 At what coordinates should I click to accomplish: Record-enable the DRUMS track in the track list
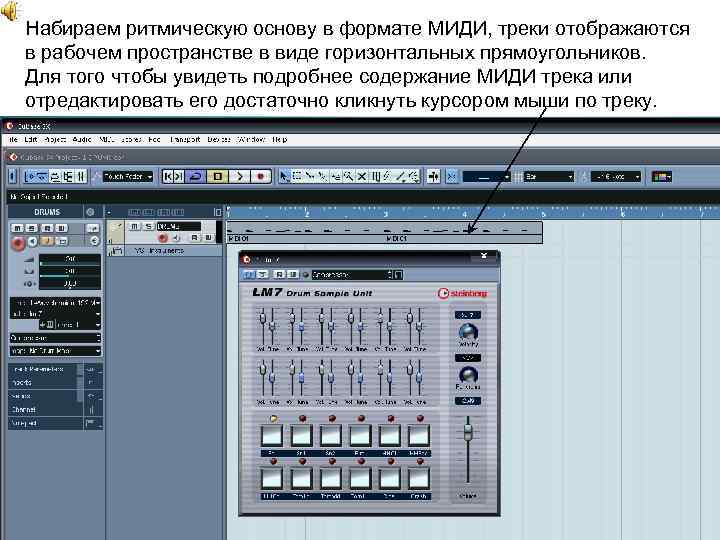coord(163,238)
